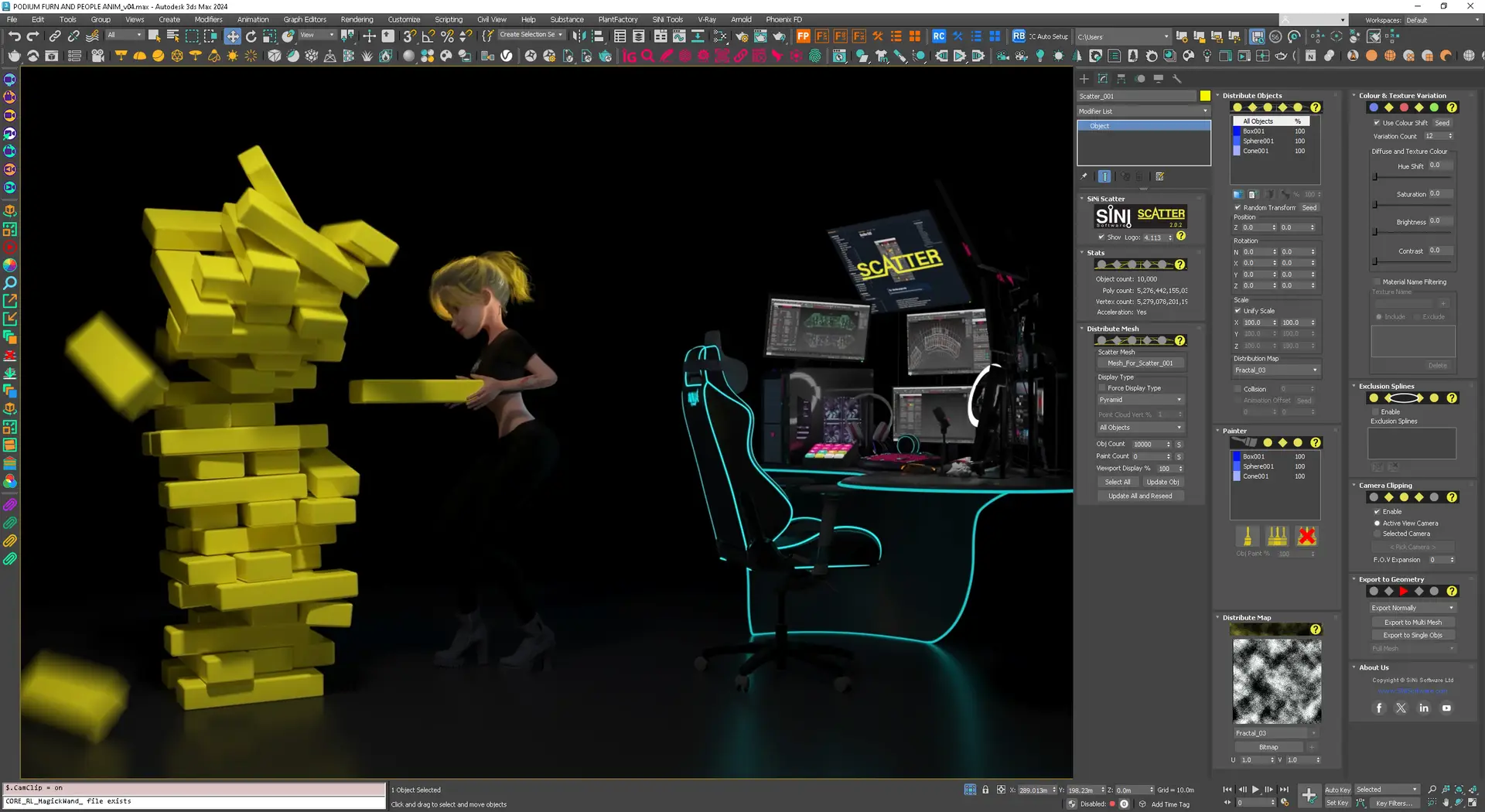Viewport: 1485px width, 812px height.
Task: Open the Pyramid display type dropdown
Action: click(1141, 400)
